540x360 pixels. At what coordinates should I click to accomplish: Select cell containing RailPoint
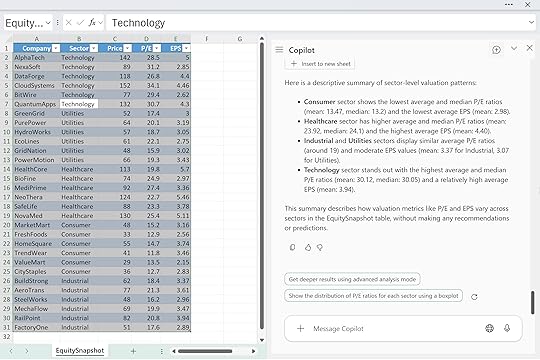click(37, 318)
